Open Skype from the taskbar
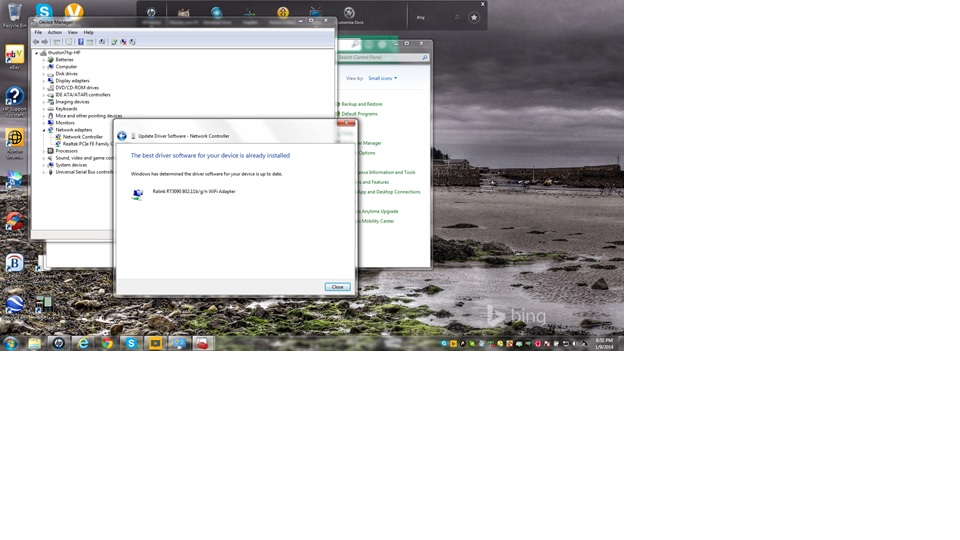This screenshot has width=960, height=540. click(131, 343)
